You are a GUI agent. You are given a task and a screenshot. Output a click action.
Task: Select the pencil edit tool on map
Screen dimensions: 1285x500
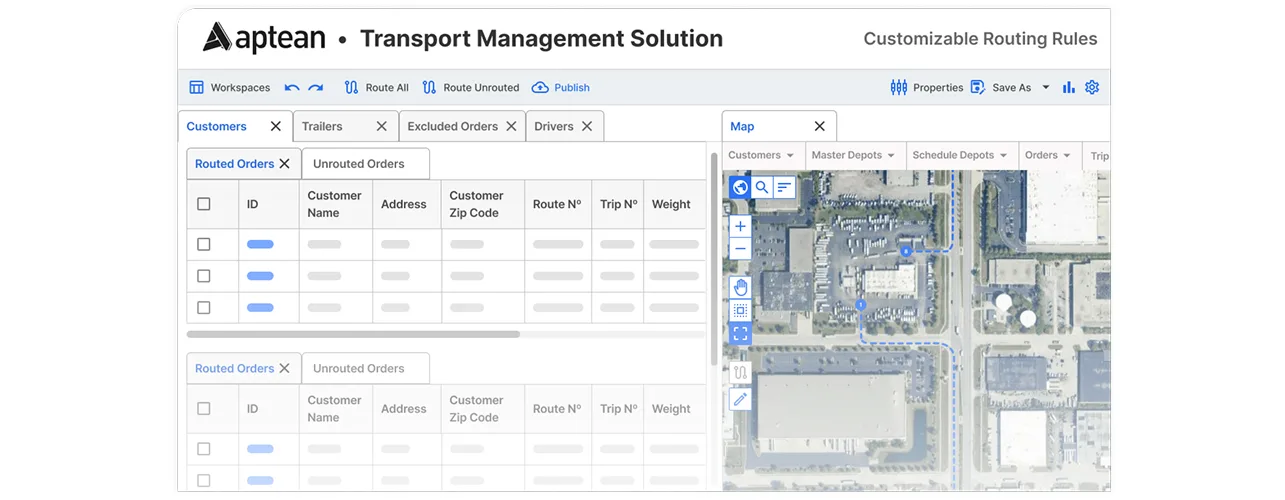tap(740, 399)
